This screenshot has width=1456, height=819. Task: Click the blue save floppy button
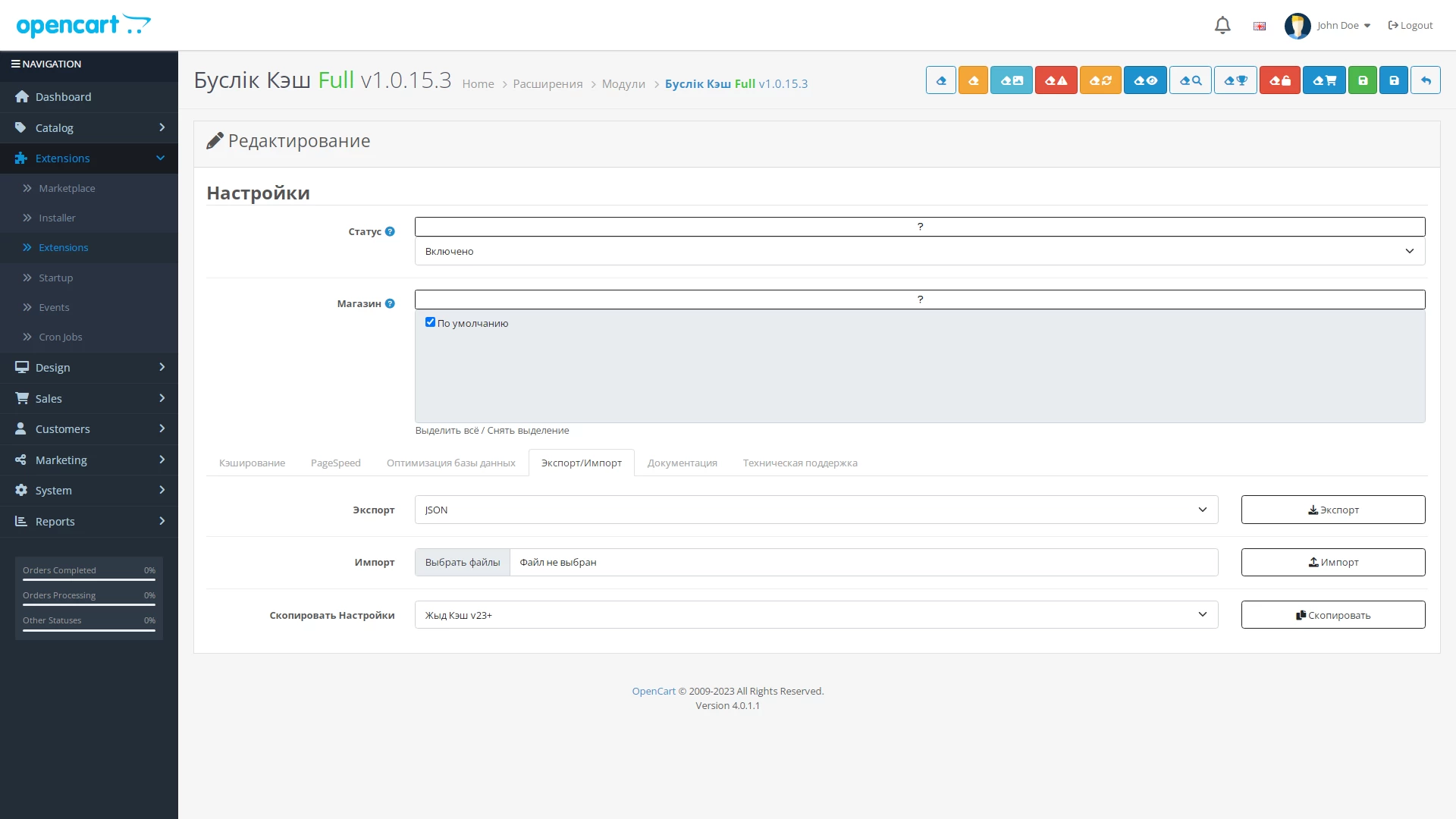click(x=1394, y=80)
